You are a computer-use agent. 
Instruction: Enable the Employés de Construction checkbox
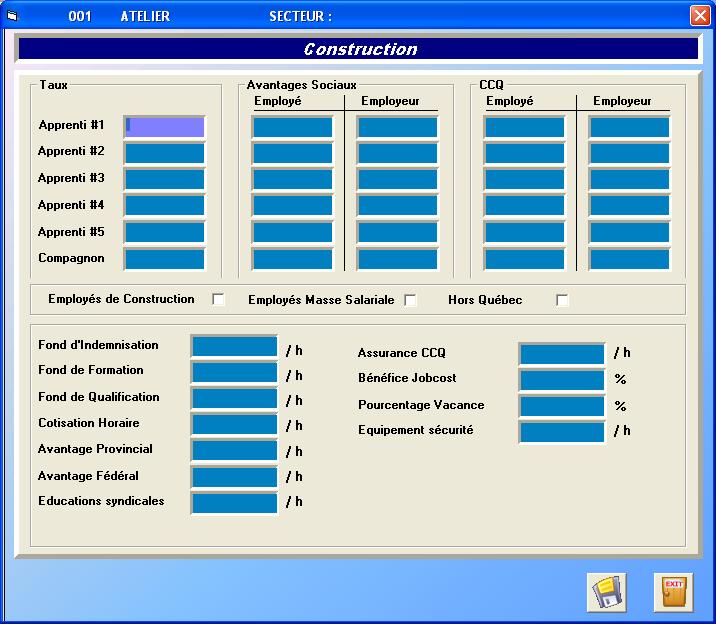218,300
